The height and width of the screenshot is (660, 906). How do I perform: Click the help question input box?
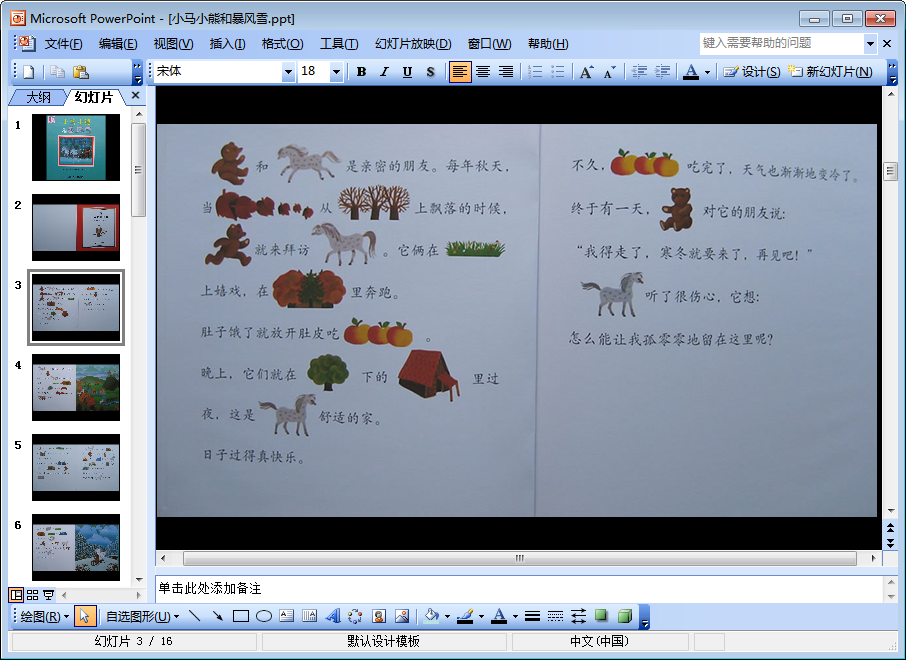pyautogui.click(x=781, y=43)
